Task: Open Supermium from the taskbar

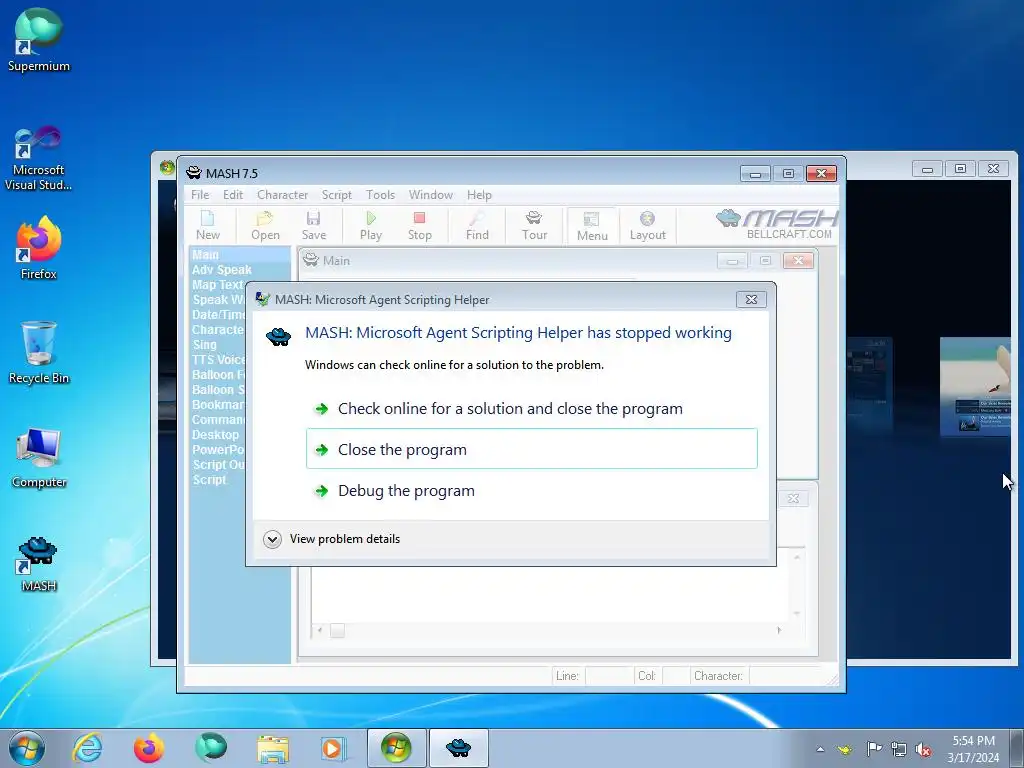Action: 211,748
